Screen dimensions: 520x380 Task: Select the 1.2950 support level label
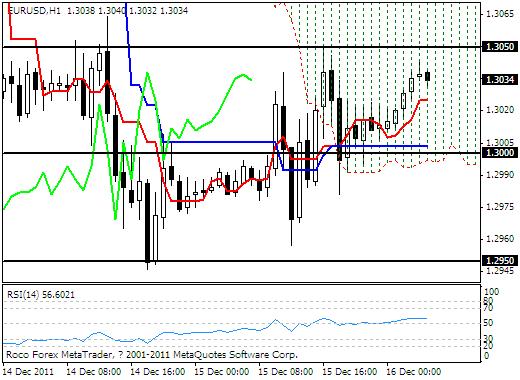point(500,261)
